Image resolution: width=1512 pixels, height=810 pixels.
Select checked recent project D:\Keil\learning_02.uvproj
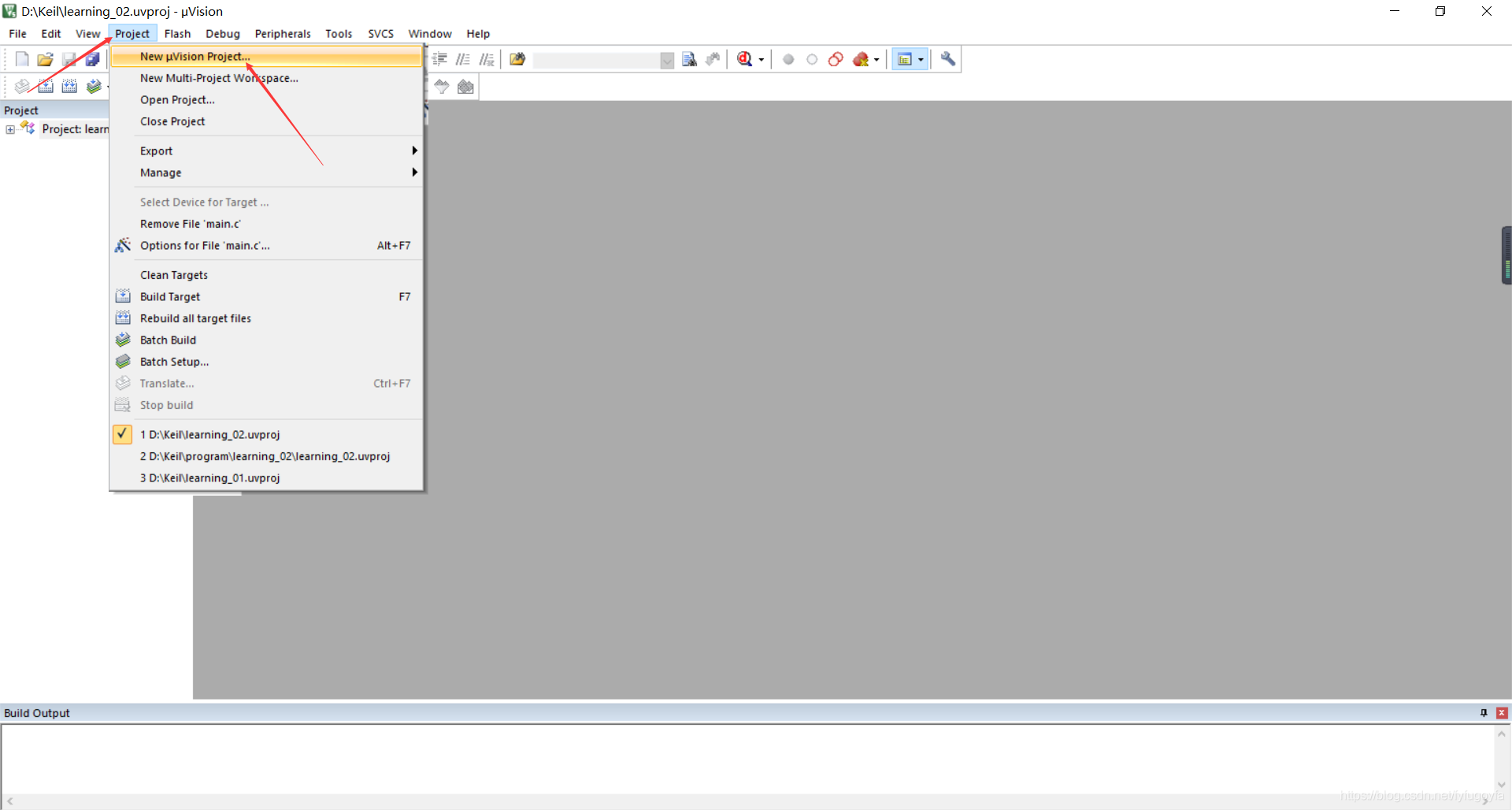coord(266,434)
